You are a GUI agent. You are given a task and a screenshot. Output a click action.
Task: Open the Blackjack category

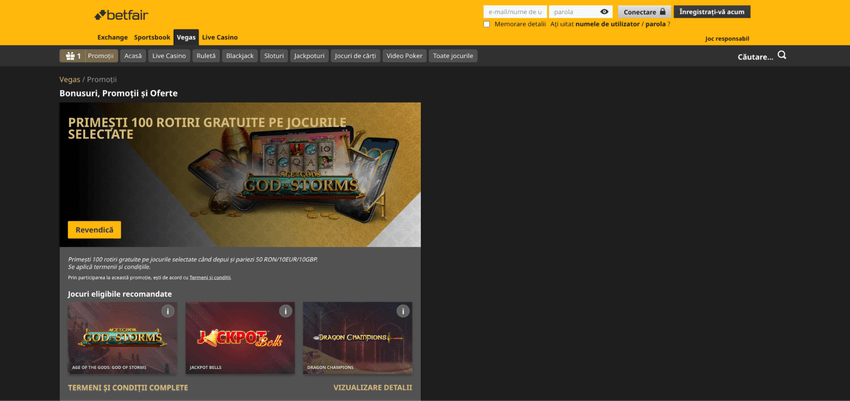240,56
